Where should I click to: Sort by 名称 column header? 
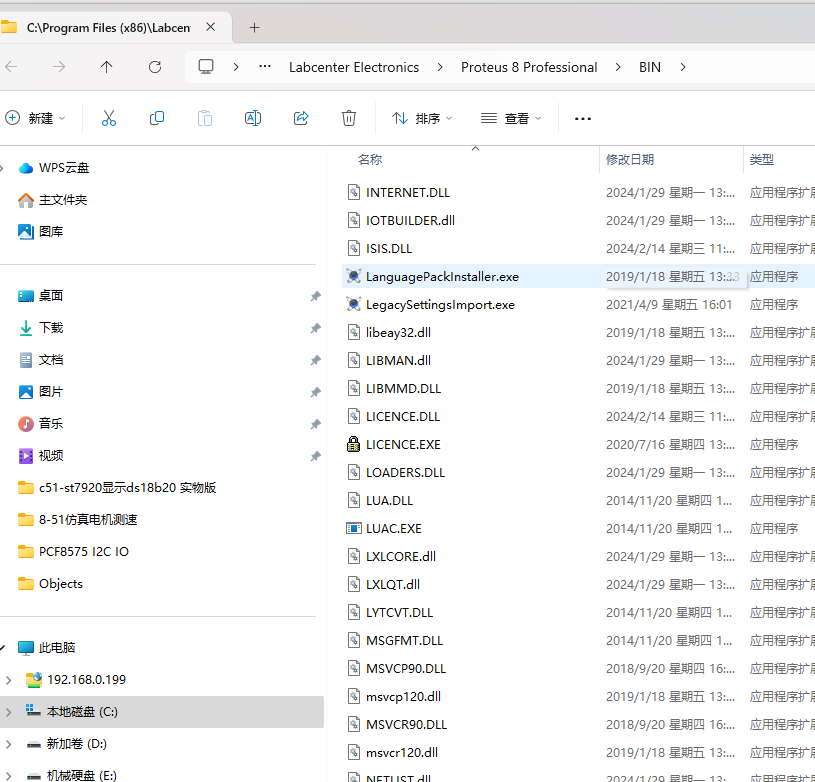click(370, 160)
